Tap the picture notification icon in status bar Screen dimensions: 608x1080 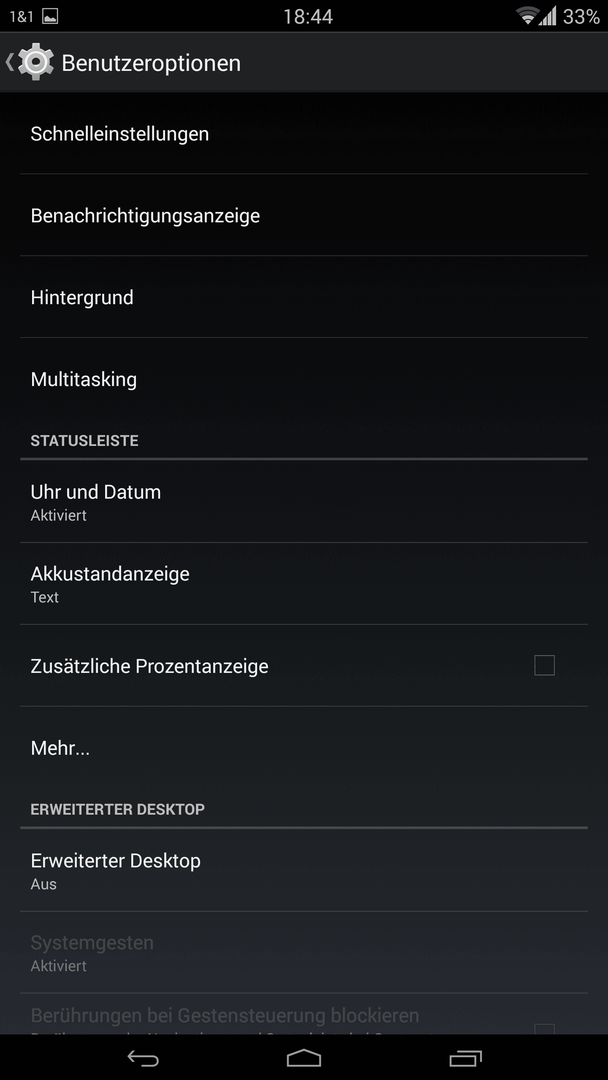click(x=50, y=17)
